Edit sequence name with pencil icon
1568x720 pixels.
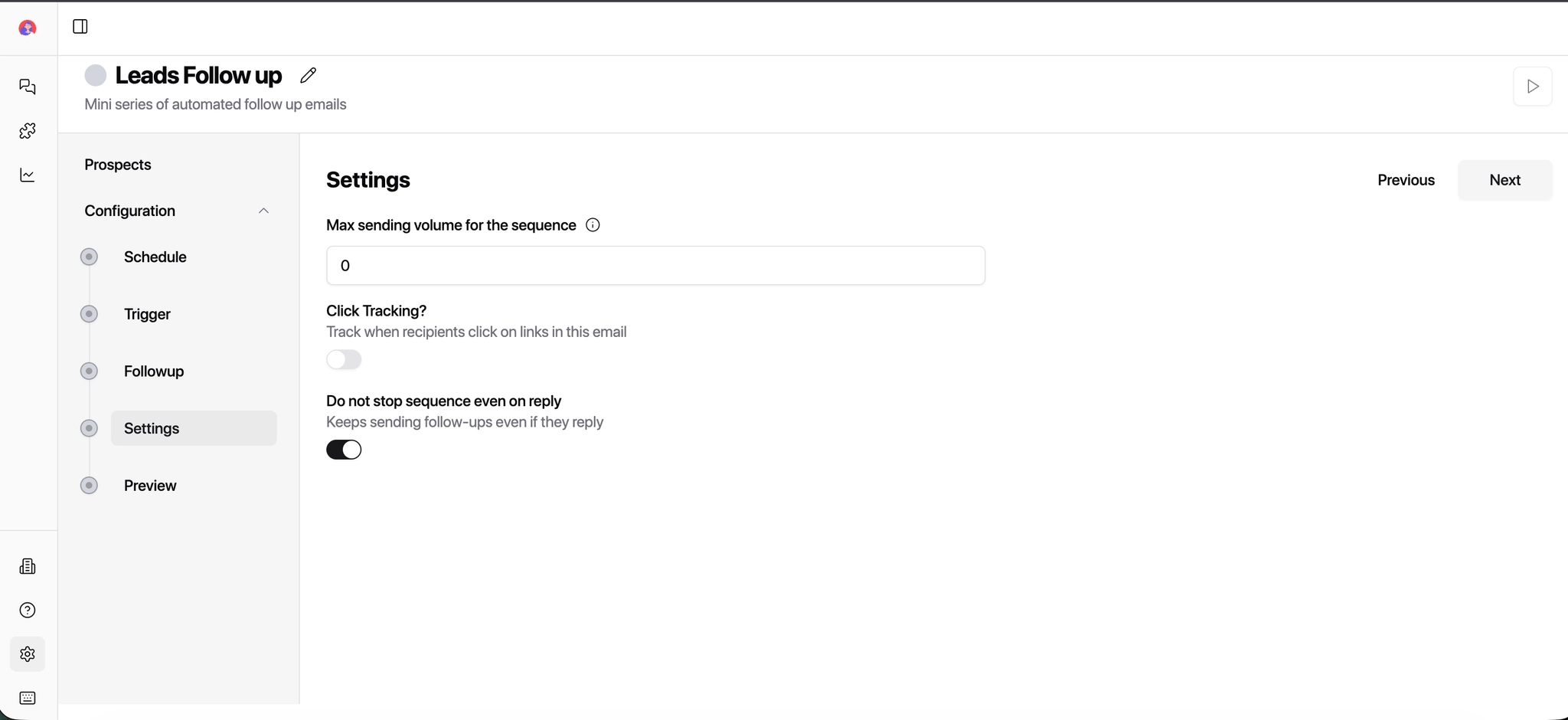click(309, 75)
